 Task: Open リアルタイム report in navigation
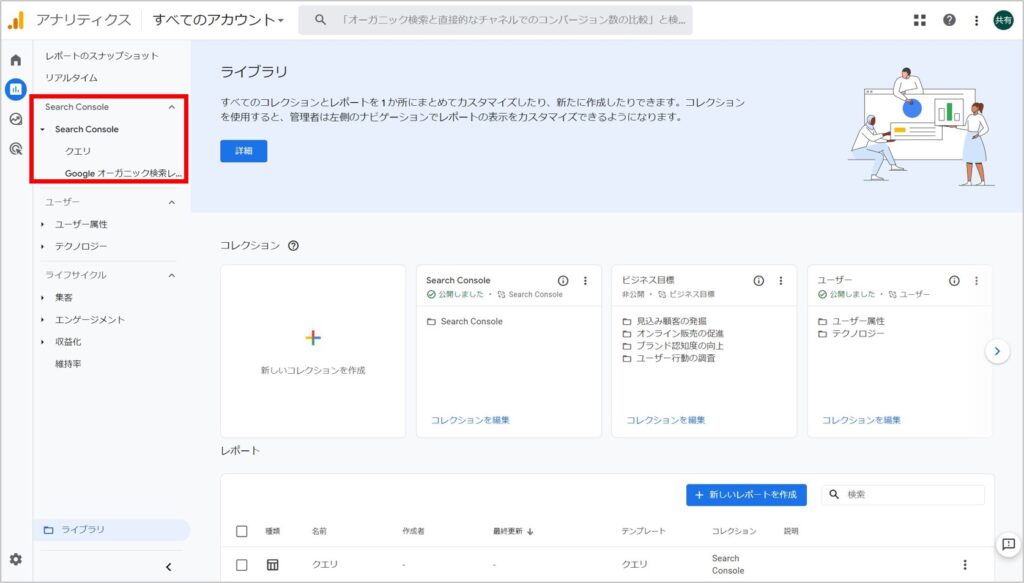71,78
